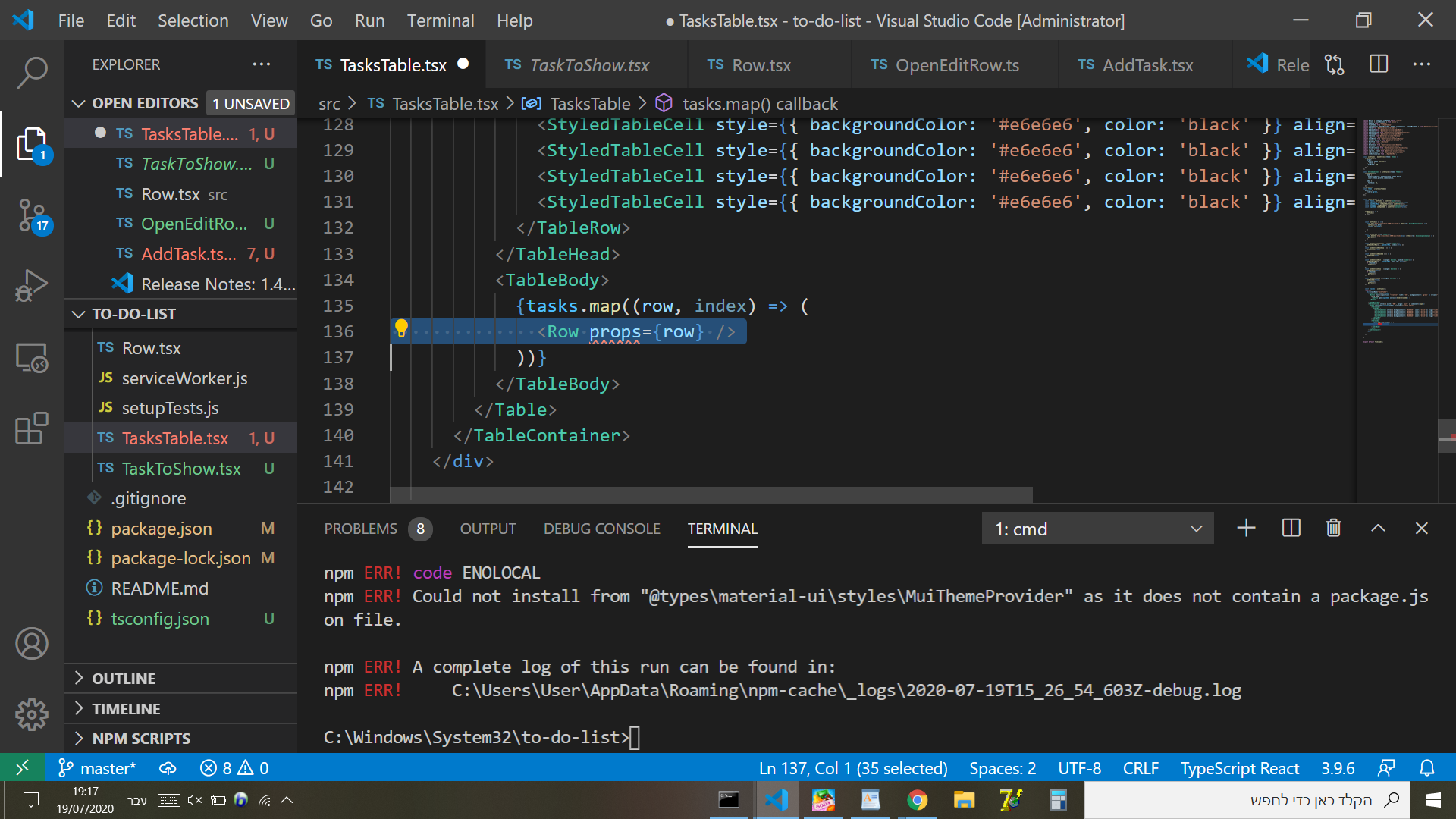Toggle notifications bell in status bar
Viewport: 1456px width, 819px height.
(x=1426, y=768)
